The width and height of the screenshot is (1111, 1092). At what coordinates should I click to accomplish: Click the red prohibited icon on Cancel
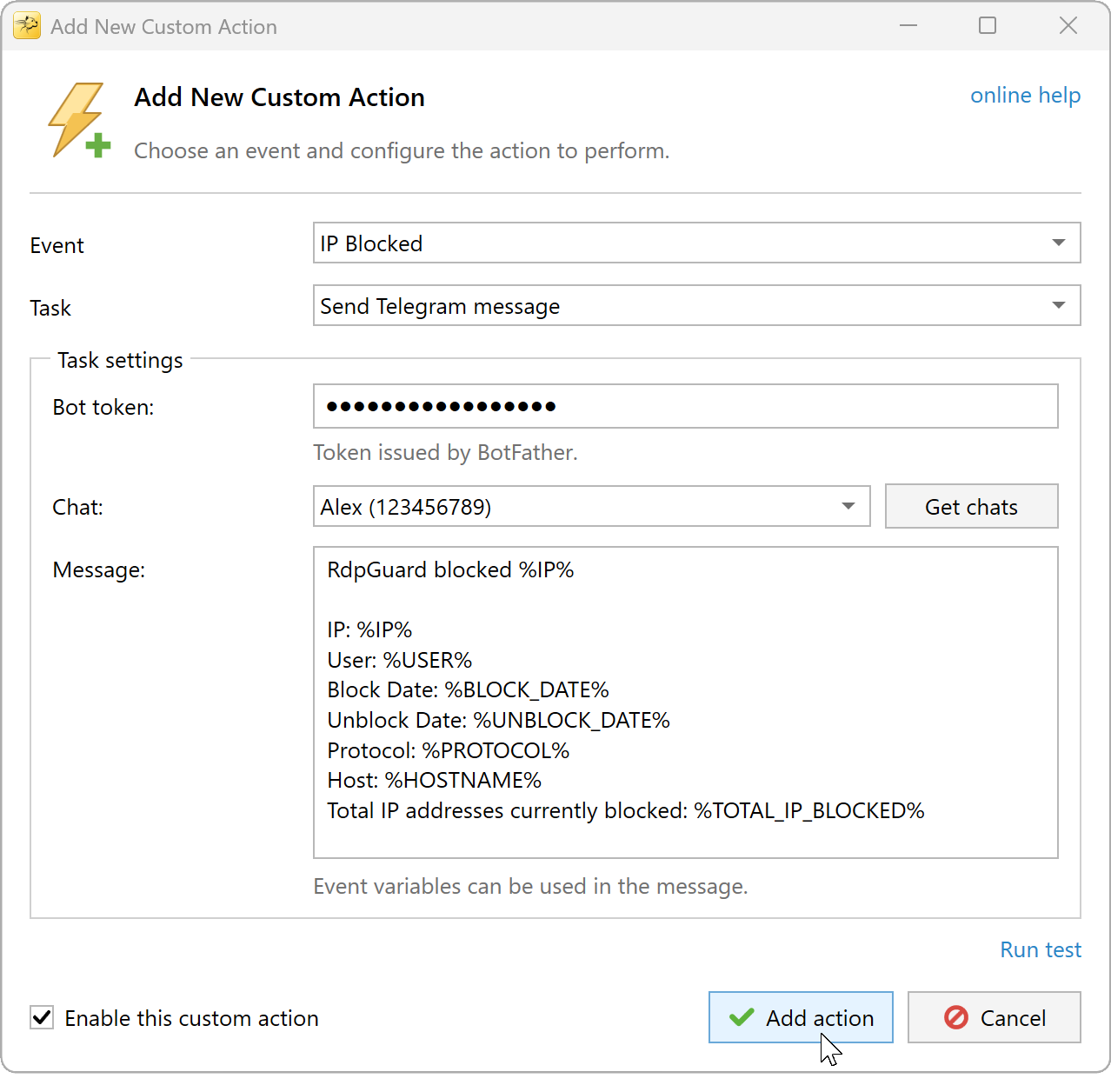pyautogui.click(x=956, y=1017)
